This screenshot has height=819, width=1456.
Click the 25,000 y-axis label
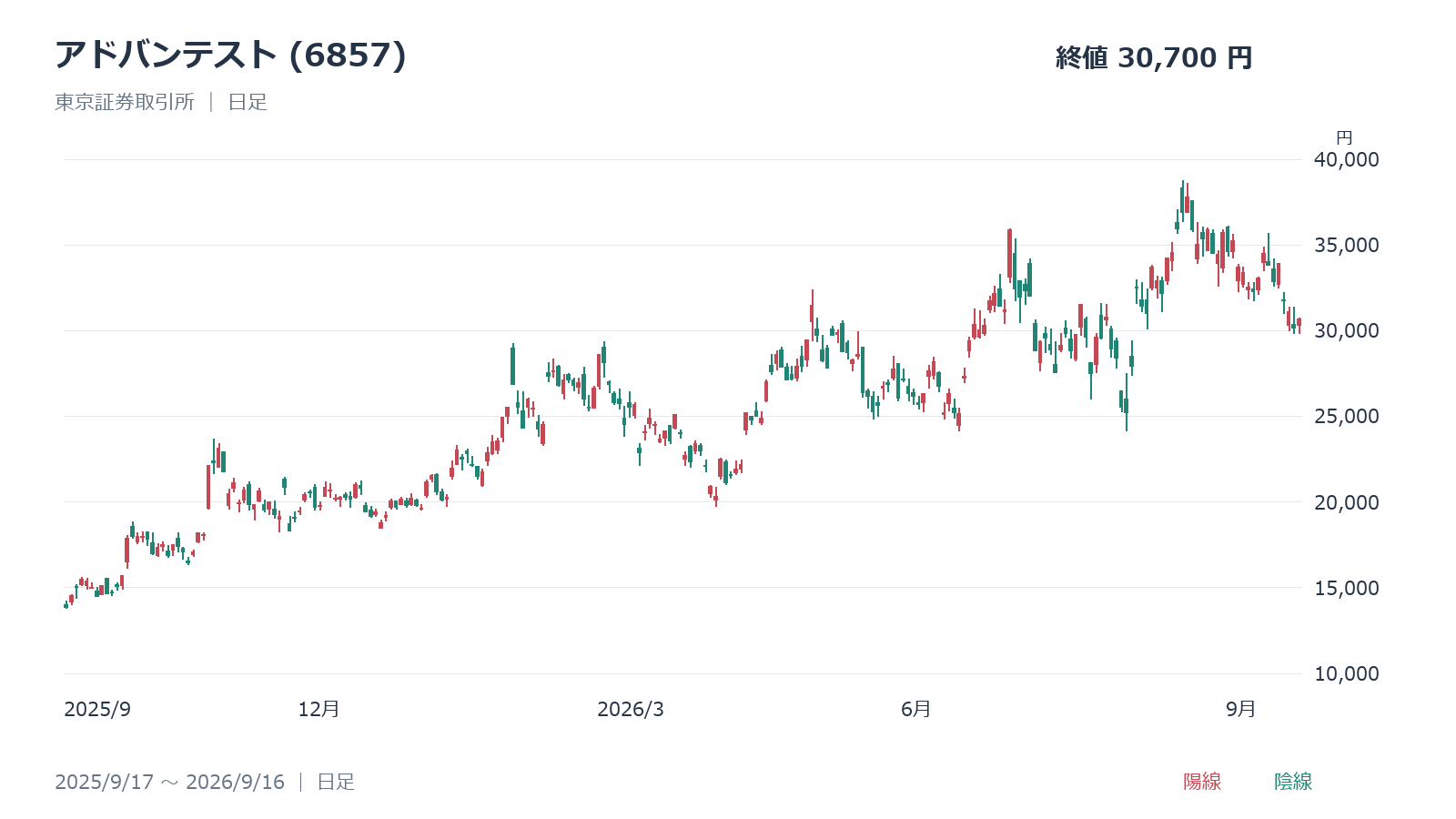point(1346,416)
